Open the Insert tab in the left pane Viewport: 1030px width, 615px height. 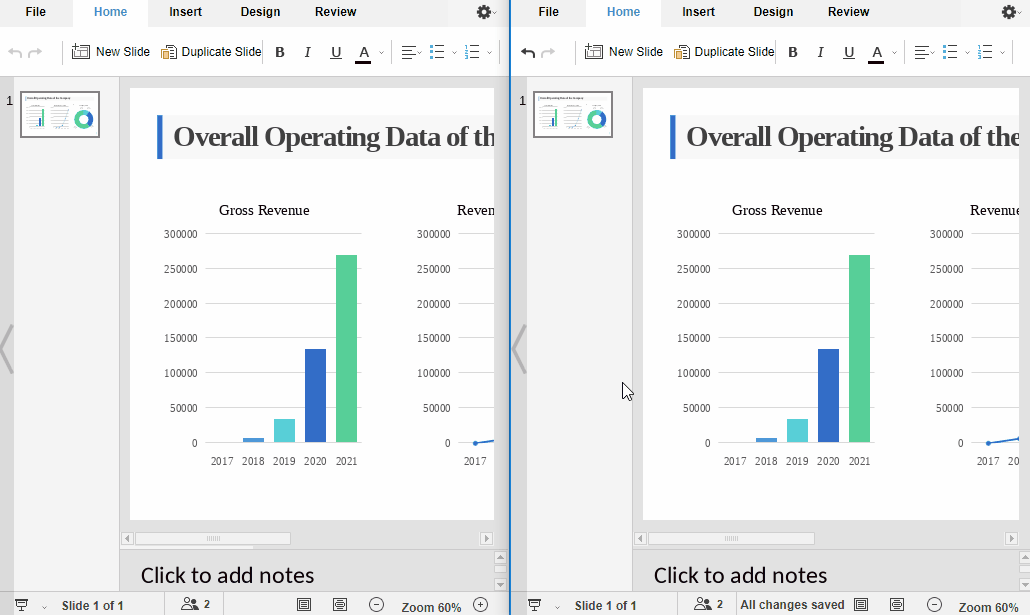[185, 12]
